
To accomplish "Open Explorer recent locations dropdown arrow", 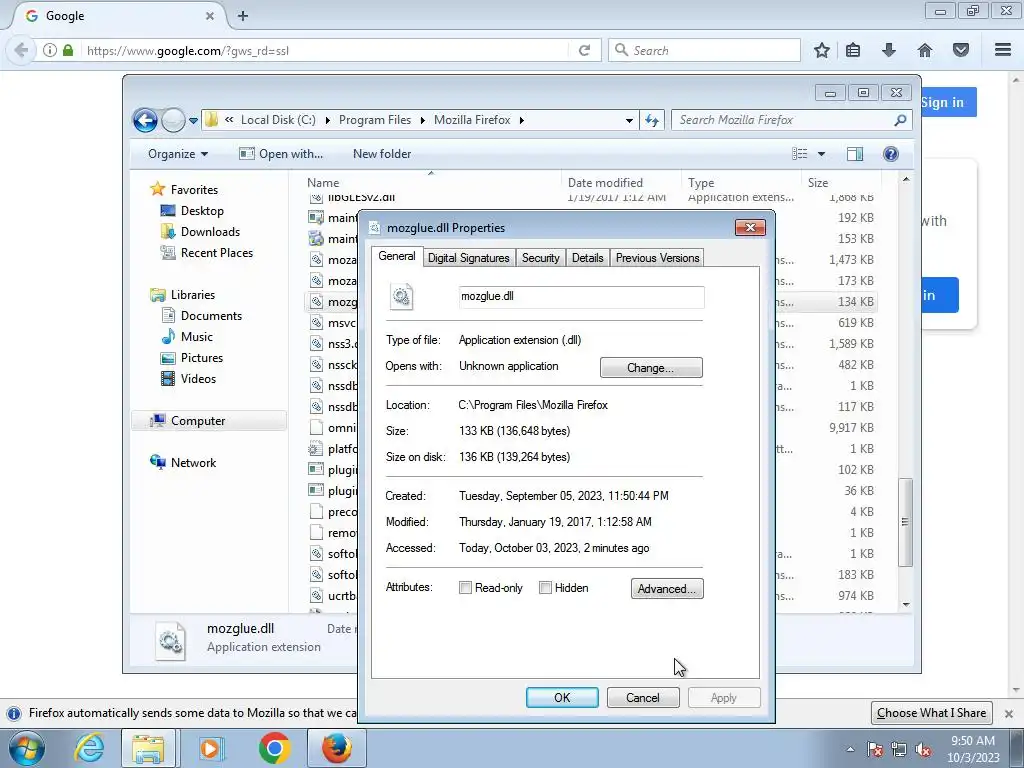I will tap(193, 120).
